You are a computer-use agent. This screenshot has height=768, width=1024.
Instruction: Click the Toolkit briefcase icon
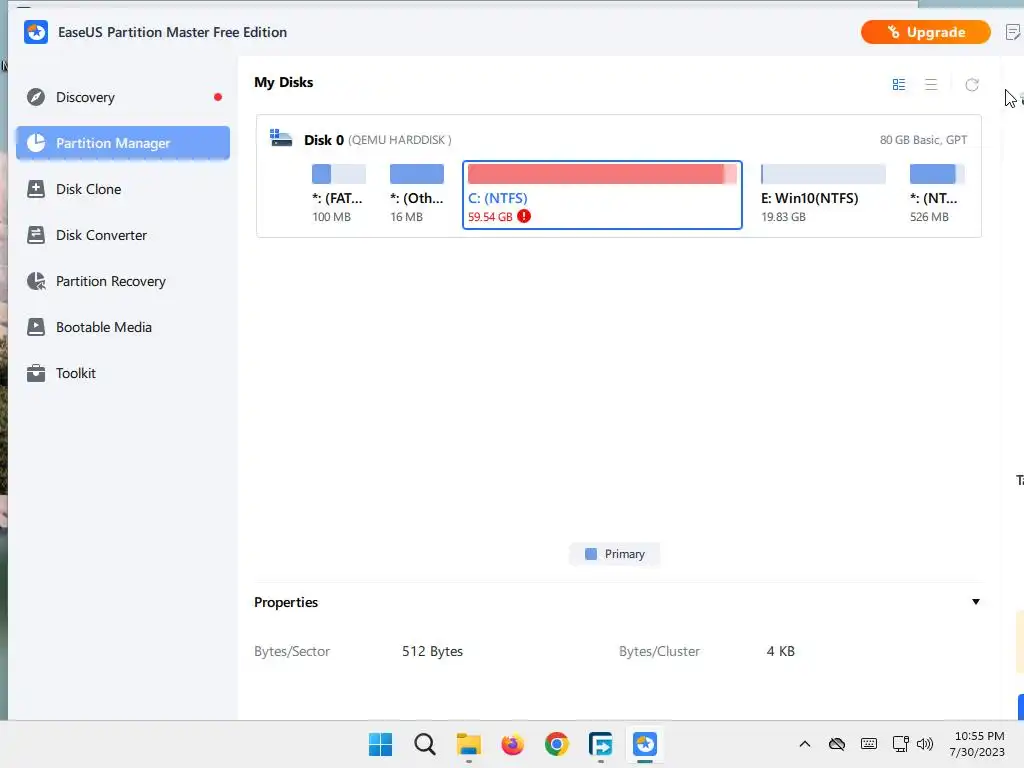[x=36, y=374]
